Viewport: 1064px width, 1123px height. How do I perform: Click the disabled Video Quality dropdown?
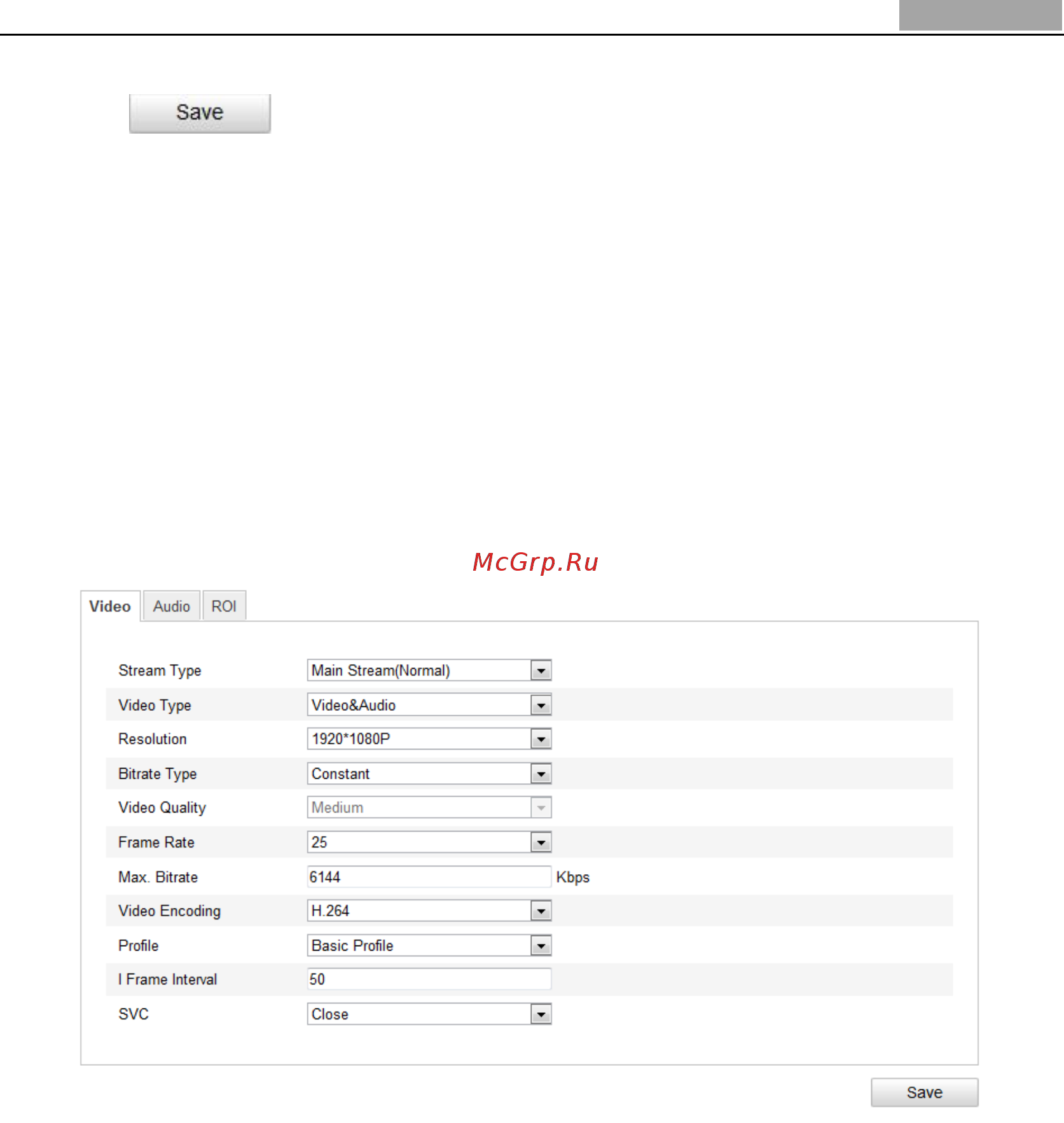click(429, 807)
